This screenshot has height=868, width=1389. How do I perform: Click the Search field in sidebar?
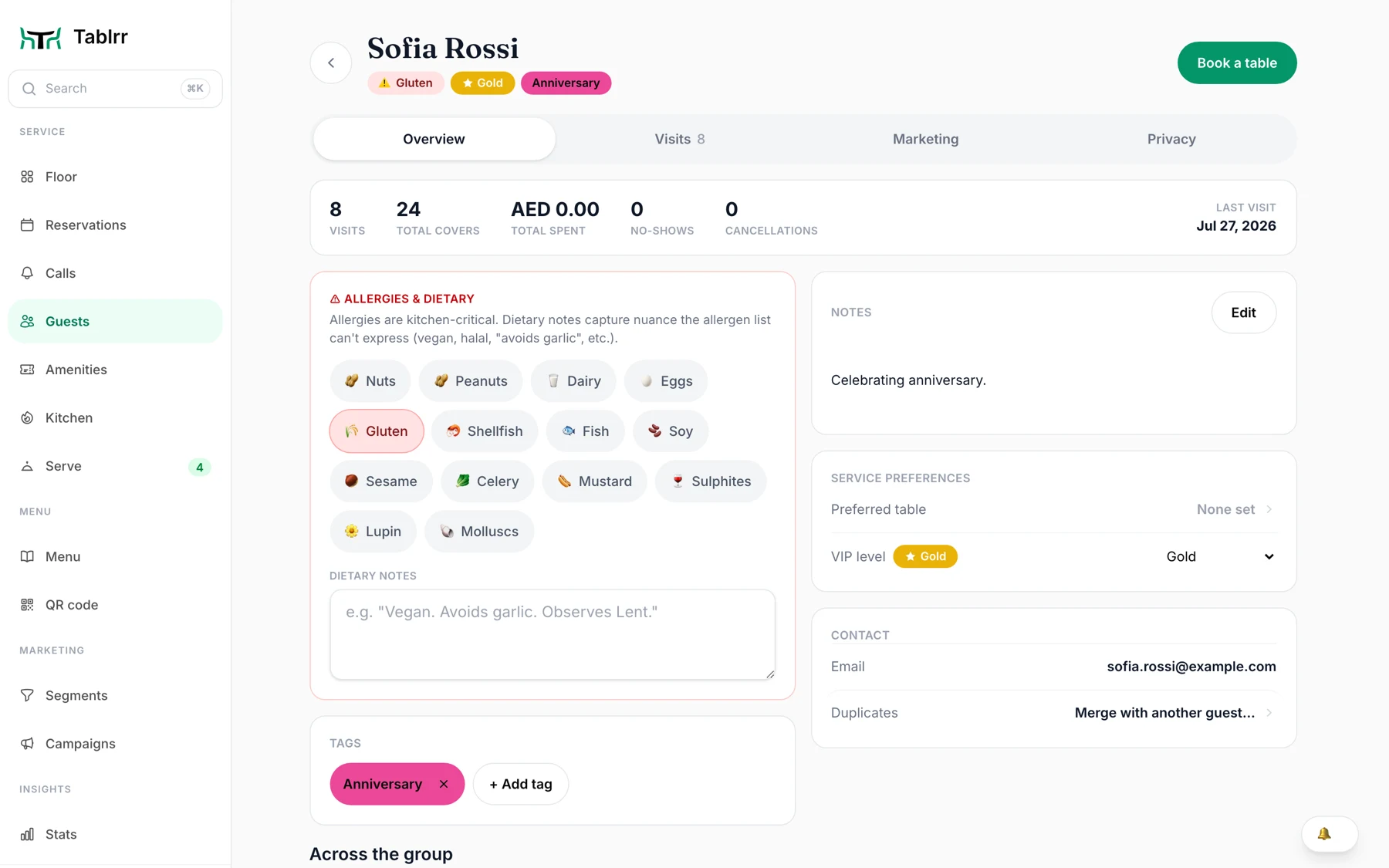click(115, 89)
